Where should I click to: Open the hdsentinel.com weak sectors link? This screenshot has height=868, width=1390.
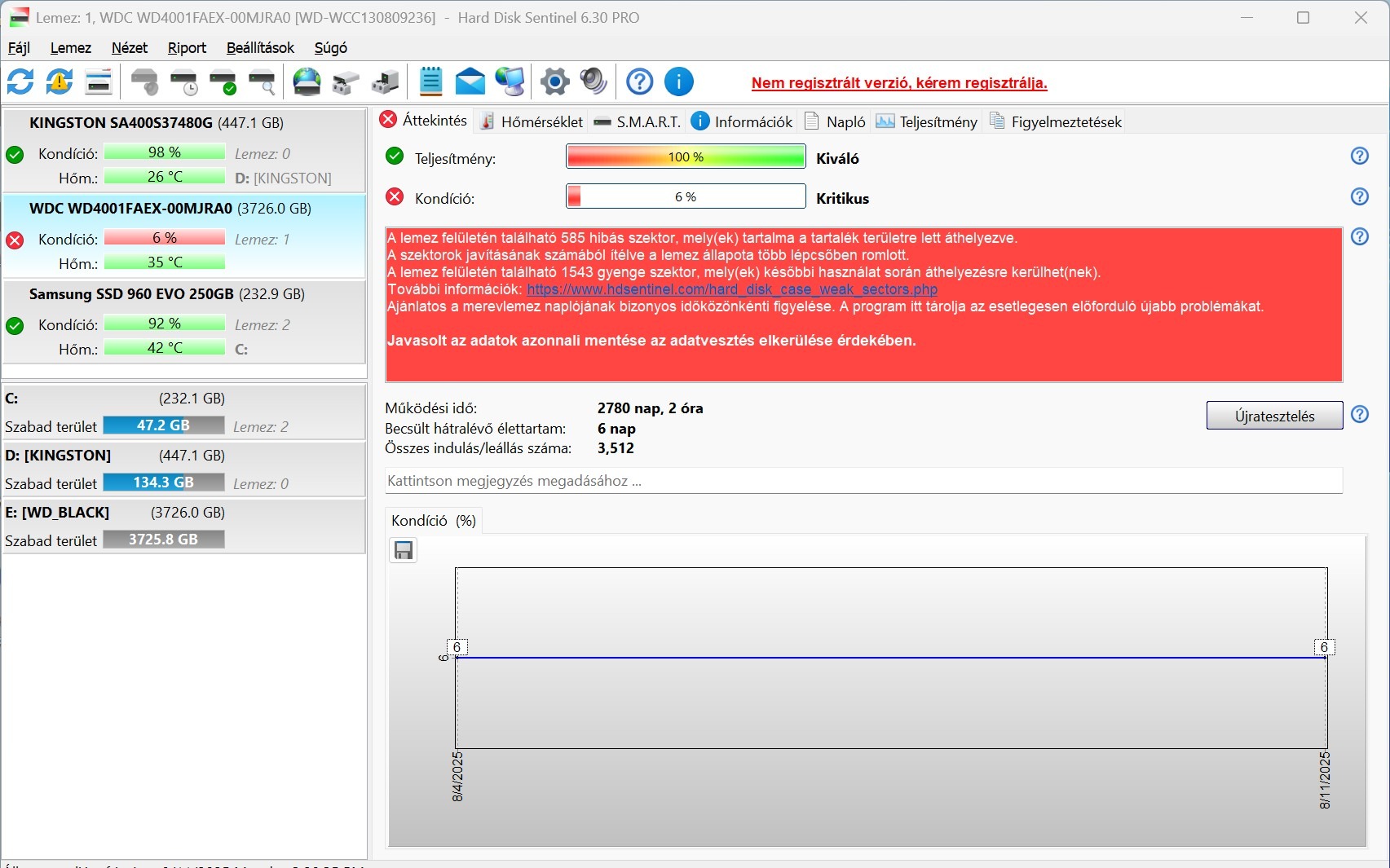tap(732, 289)
